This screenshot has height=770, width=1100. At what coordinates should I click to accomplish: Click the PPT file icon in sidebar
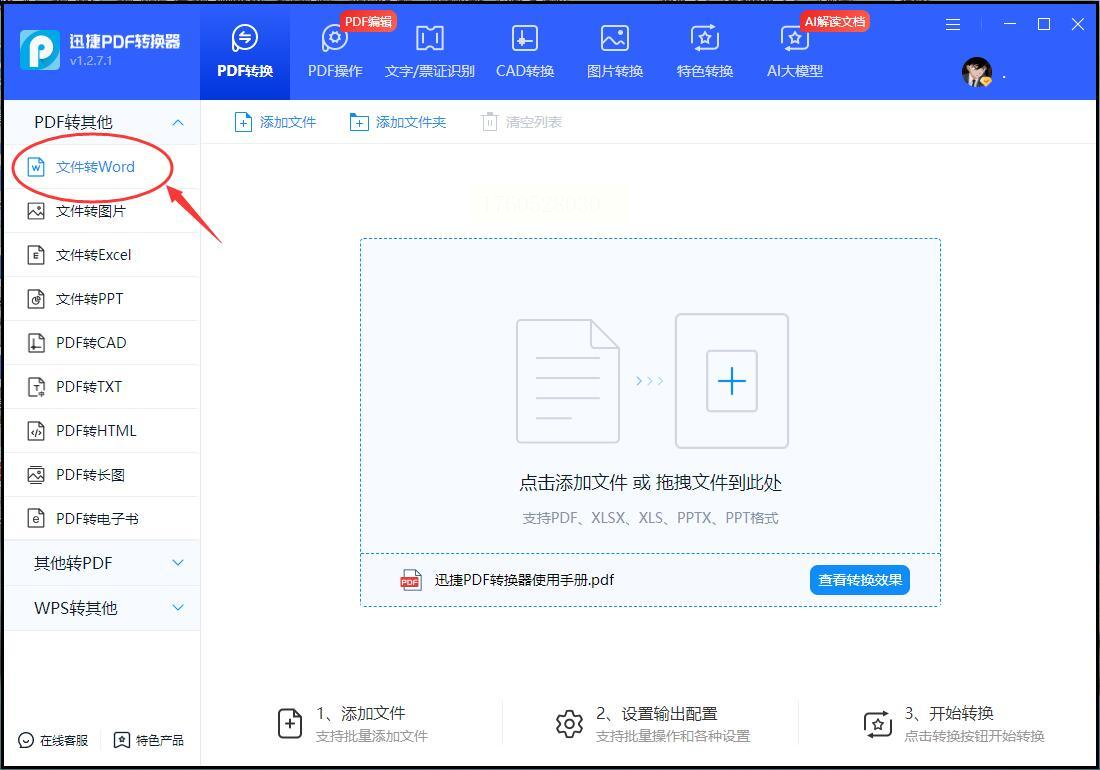click(36, 299)
